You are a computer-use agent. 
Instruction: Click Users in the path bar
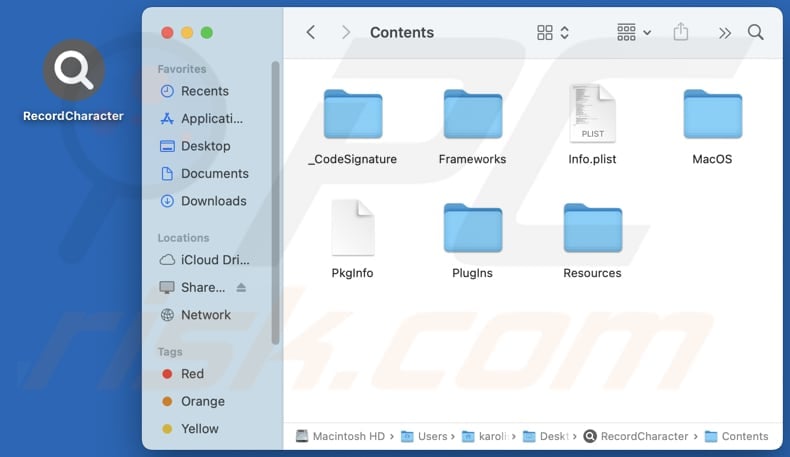tap(424, 436)
